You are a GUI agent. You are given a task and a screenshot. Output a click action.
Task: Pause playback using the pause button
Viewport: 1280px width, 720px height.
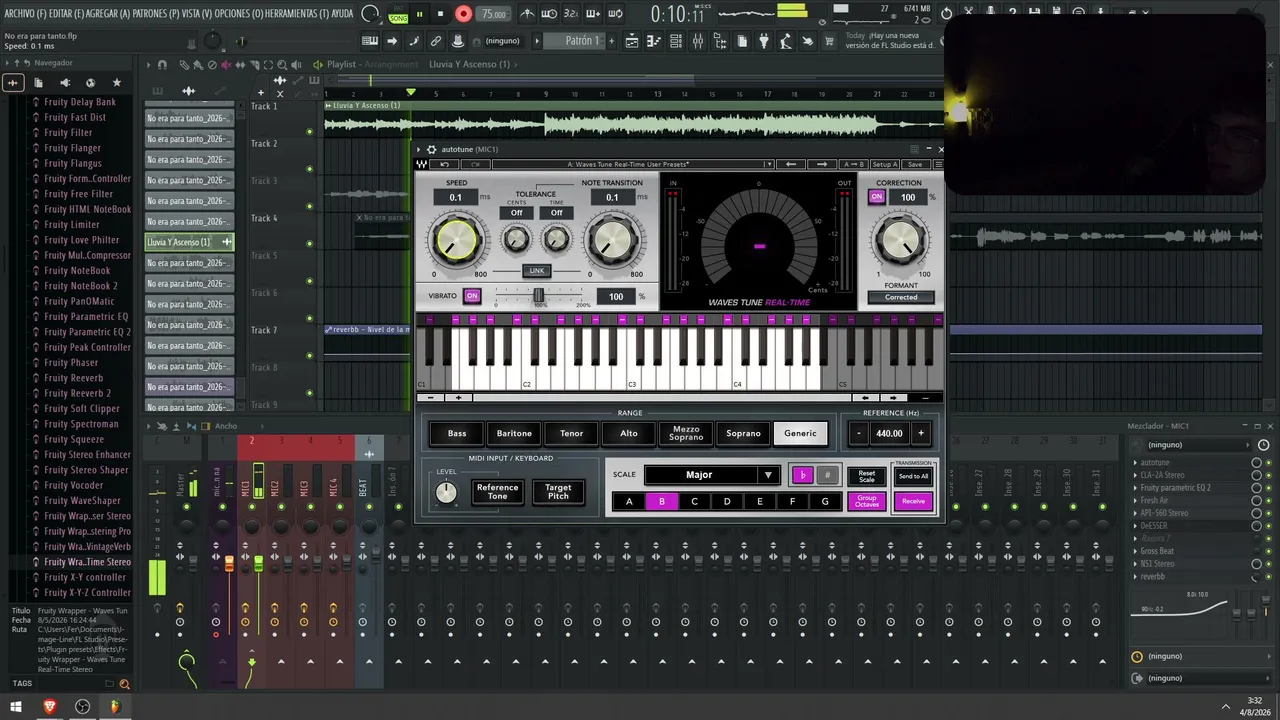419,14
